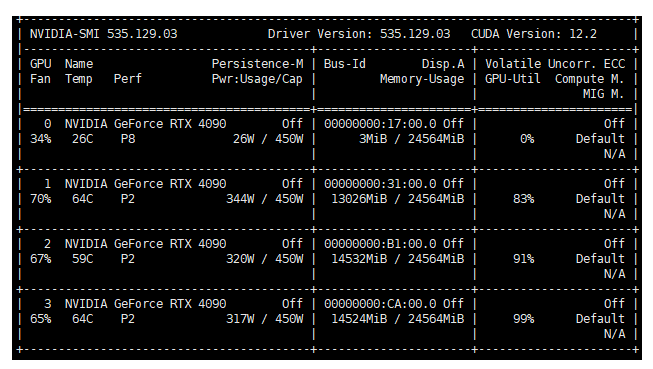Click GPU 2 name NVIDIA GeForce RTX 4090
The height and width of the screenshot is (369, 653).
click(x=145, y=244)
